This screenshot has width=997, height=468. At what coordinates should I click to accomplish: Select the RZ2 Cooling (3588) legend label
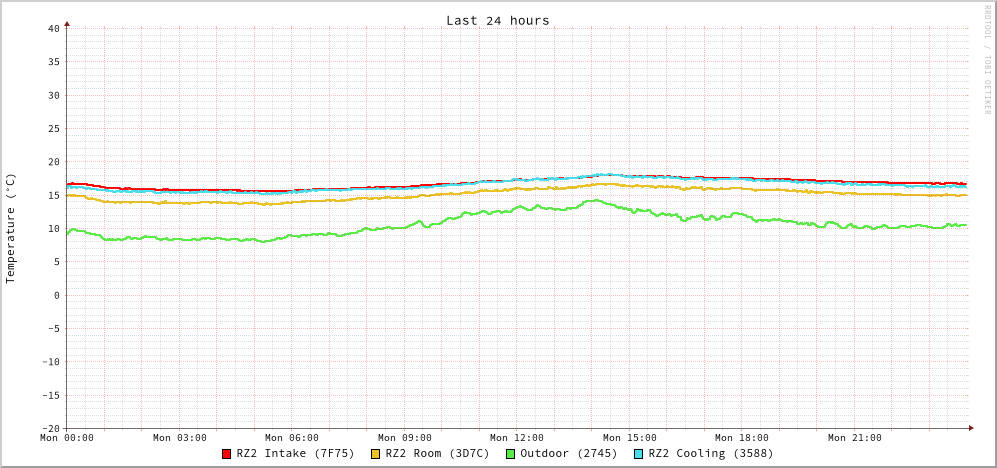point(710,453)
